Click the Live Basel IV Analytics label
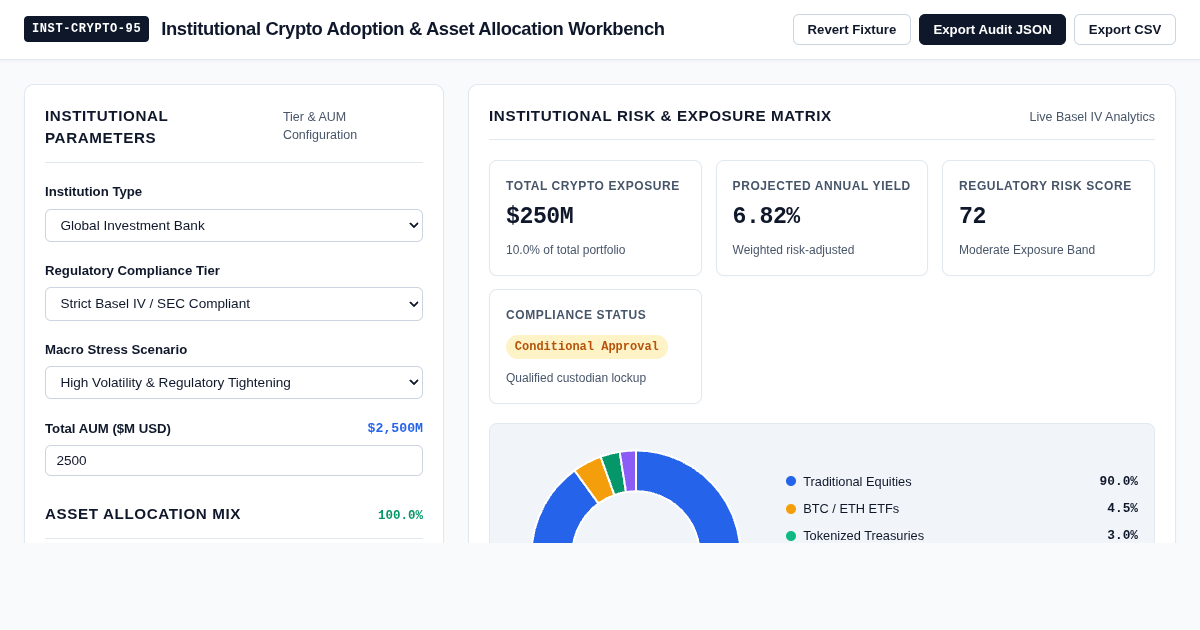Viewport: 1200px width, 630px height. coord(1092,117)
